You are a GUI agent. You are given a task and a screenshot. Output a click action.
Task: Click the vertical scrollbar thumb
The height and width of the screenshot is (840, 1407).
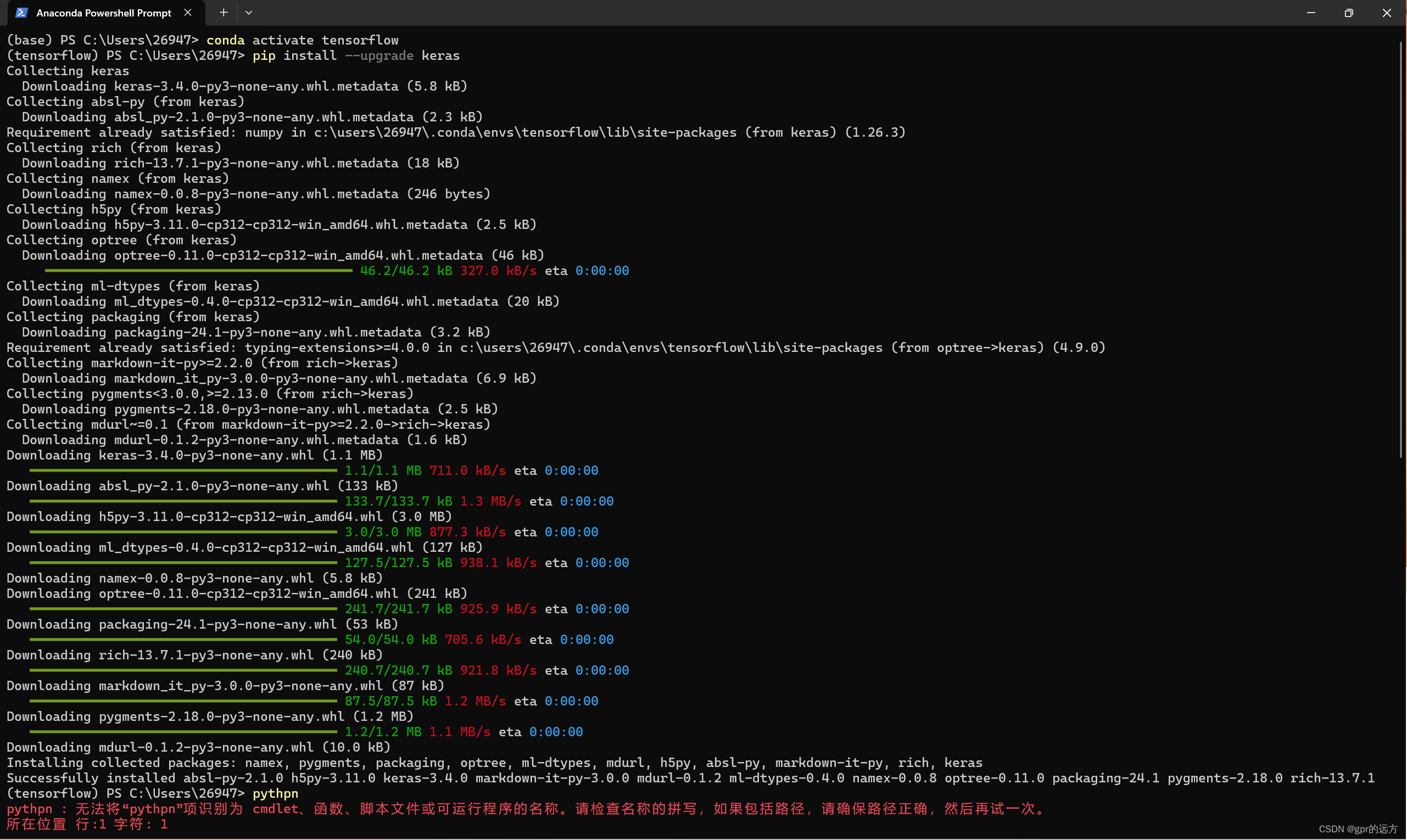[1401, 249]
